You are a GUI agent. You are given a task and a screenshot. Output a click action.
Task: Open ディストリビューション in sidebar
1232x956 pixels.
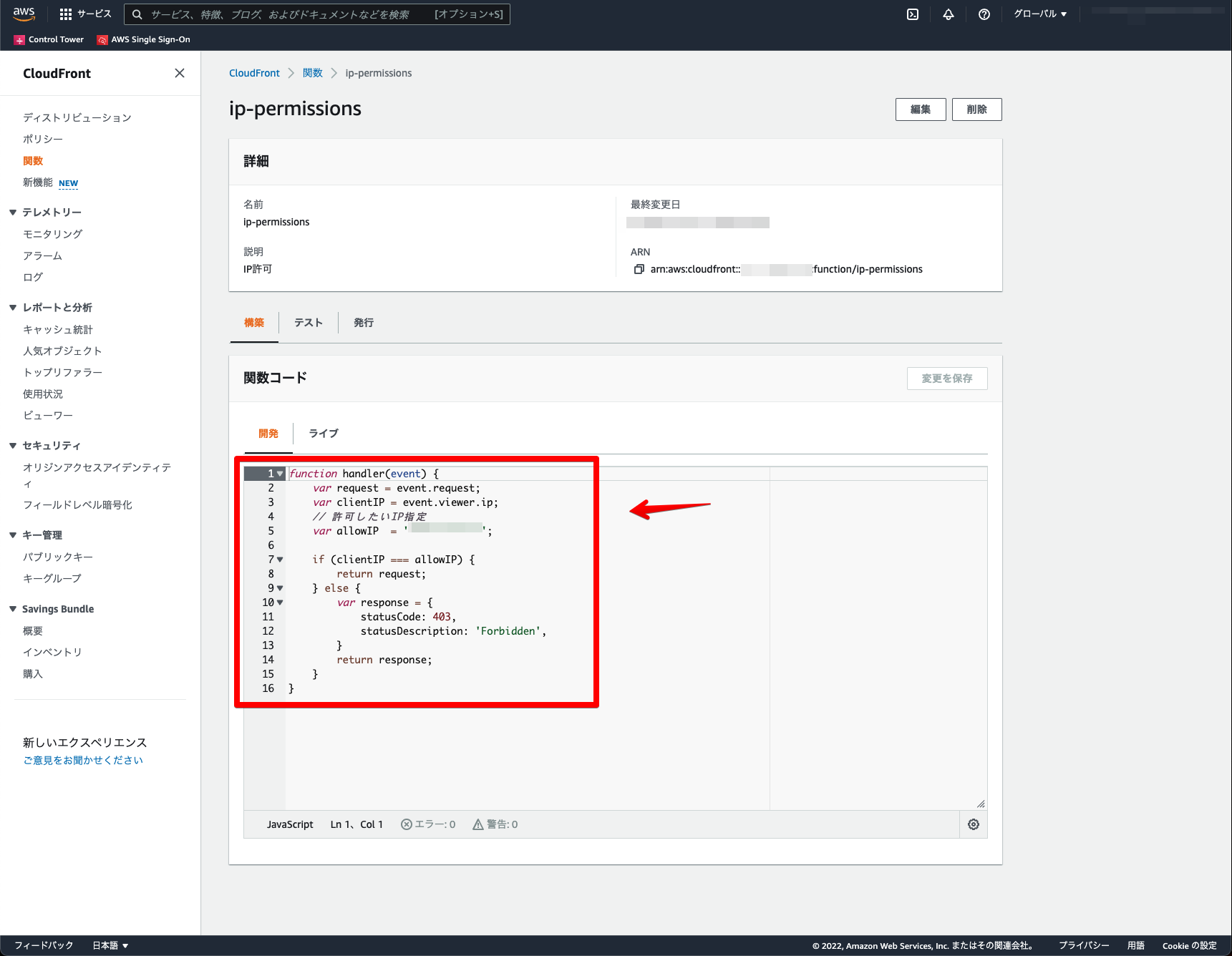tap(77, 117)
